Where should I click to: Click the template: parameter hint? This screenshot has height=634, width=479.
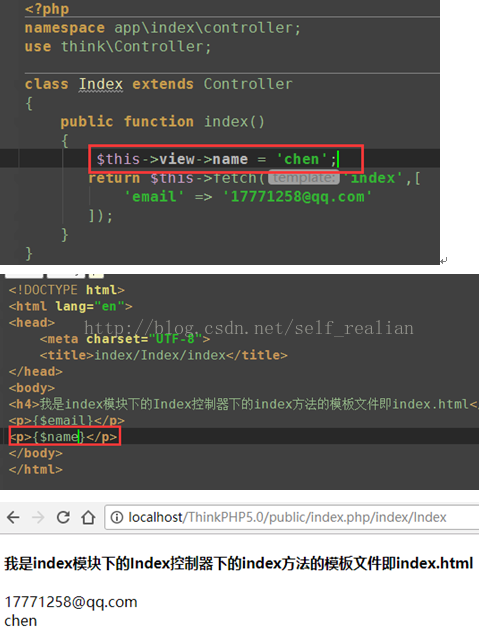pos(304,178)
